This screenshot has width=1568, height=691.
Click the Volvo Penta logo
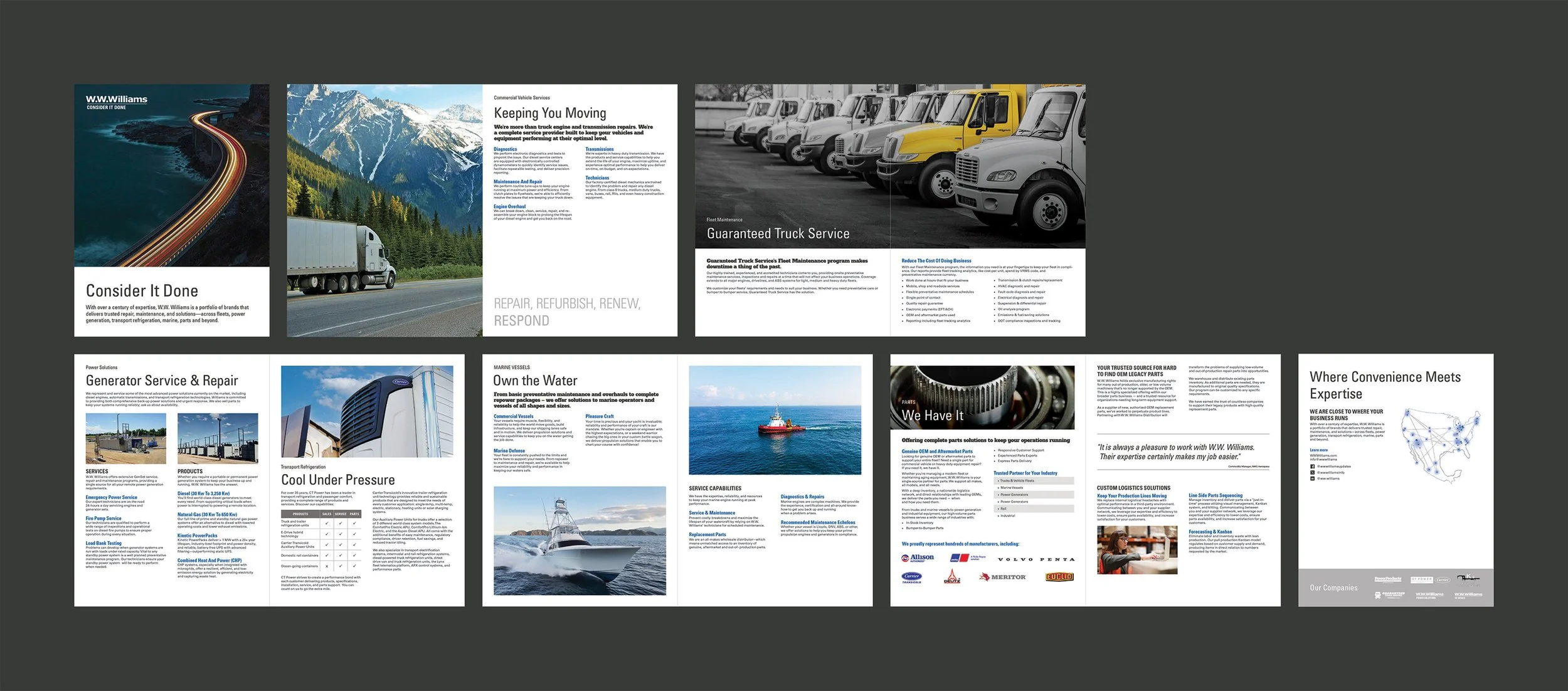point(1036,559)
